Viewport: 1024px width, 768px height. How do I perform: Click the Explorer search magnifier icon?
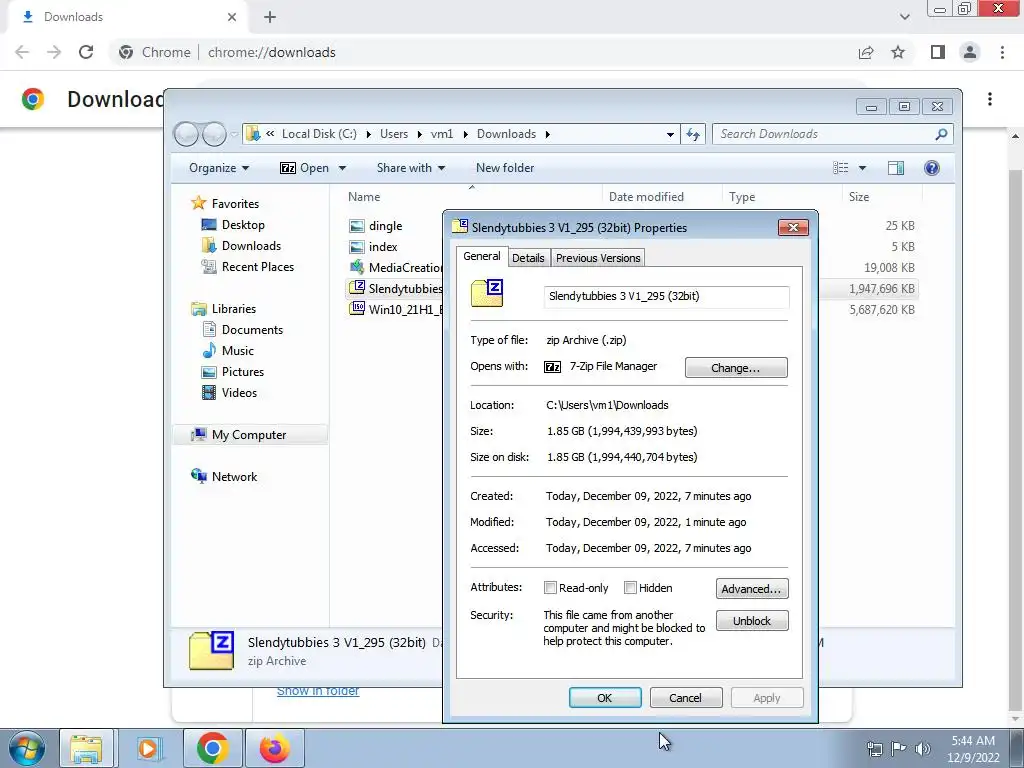(941, 134)
